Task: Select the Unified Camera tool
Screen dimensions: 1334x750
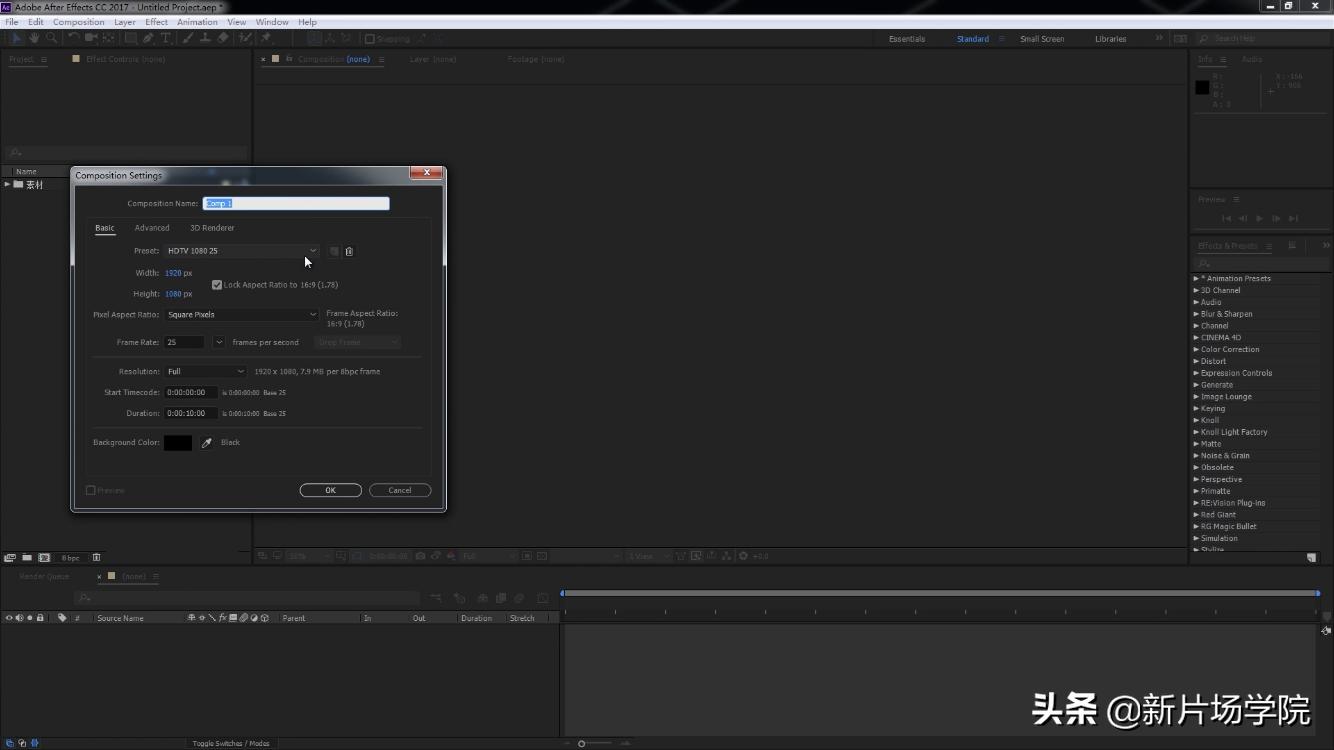Action: [x=91, y=38]
